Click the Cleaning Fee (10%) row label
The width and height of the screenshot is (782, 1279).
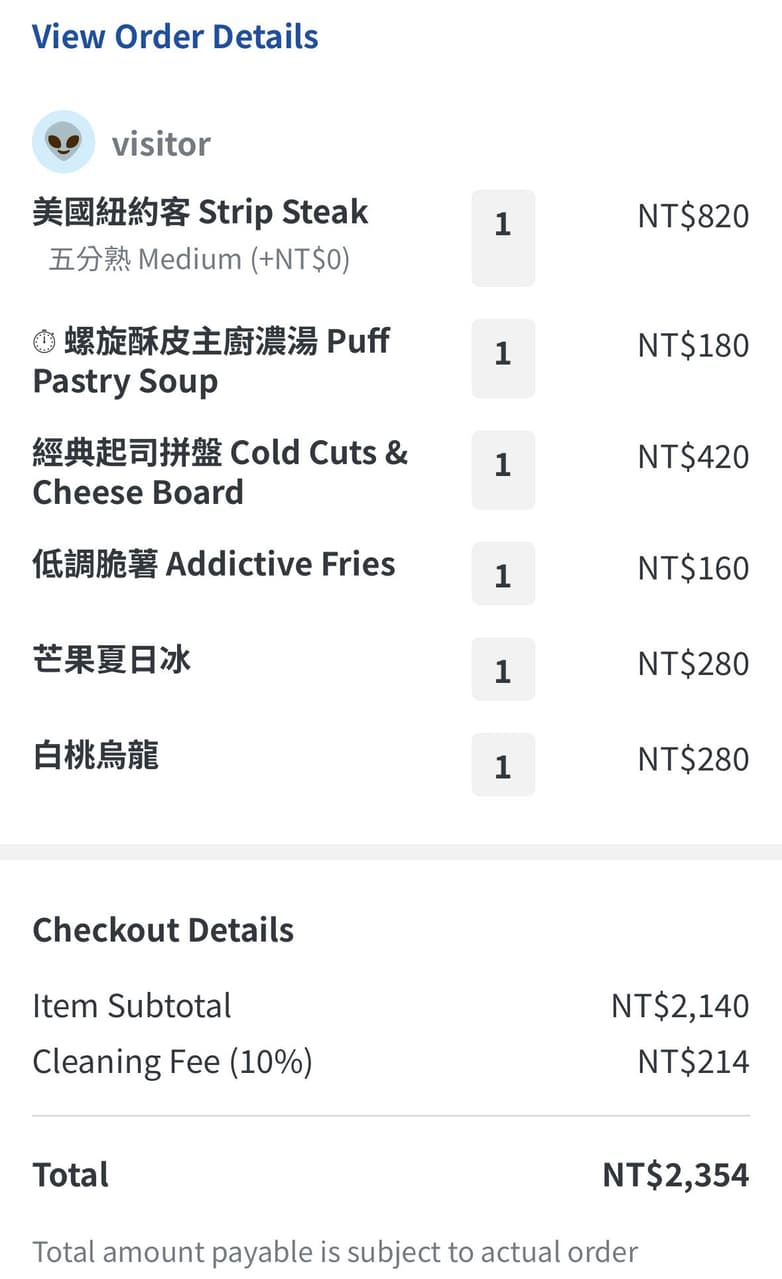point(172,1061)
